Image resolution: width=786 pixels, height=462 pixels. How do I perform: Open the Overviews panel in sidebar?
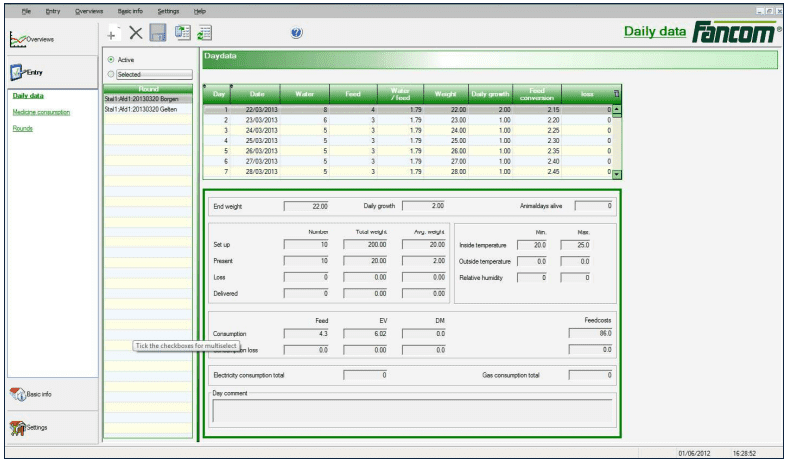(x=48, y=38)
